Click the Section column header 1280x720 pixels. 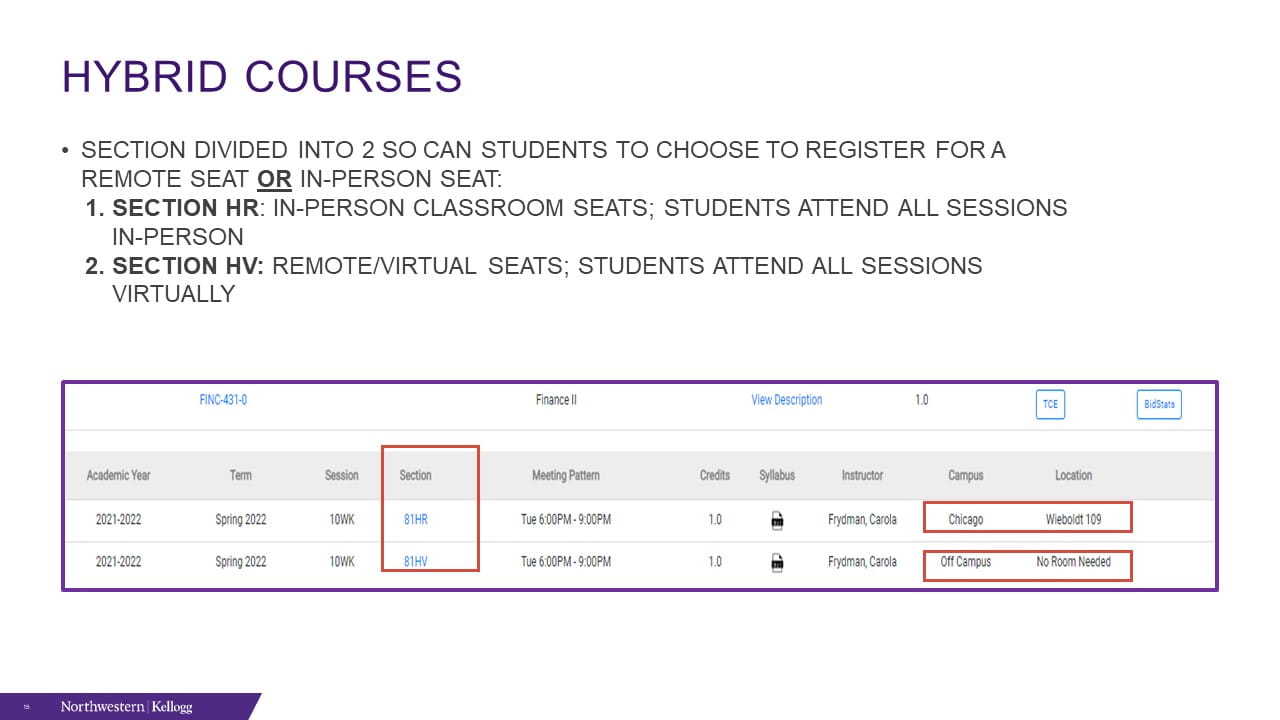pos(415,475)
